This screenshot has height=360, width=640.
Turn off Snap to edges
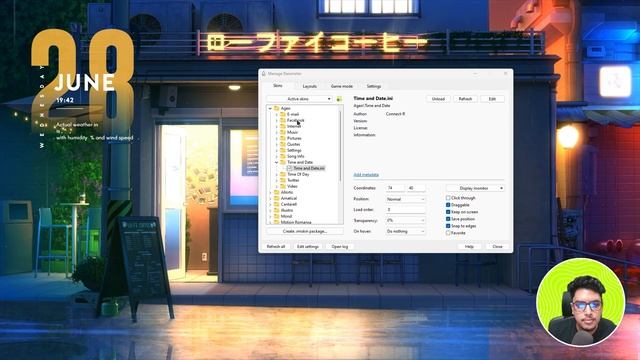coord(448,226)
